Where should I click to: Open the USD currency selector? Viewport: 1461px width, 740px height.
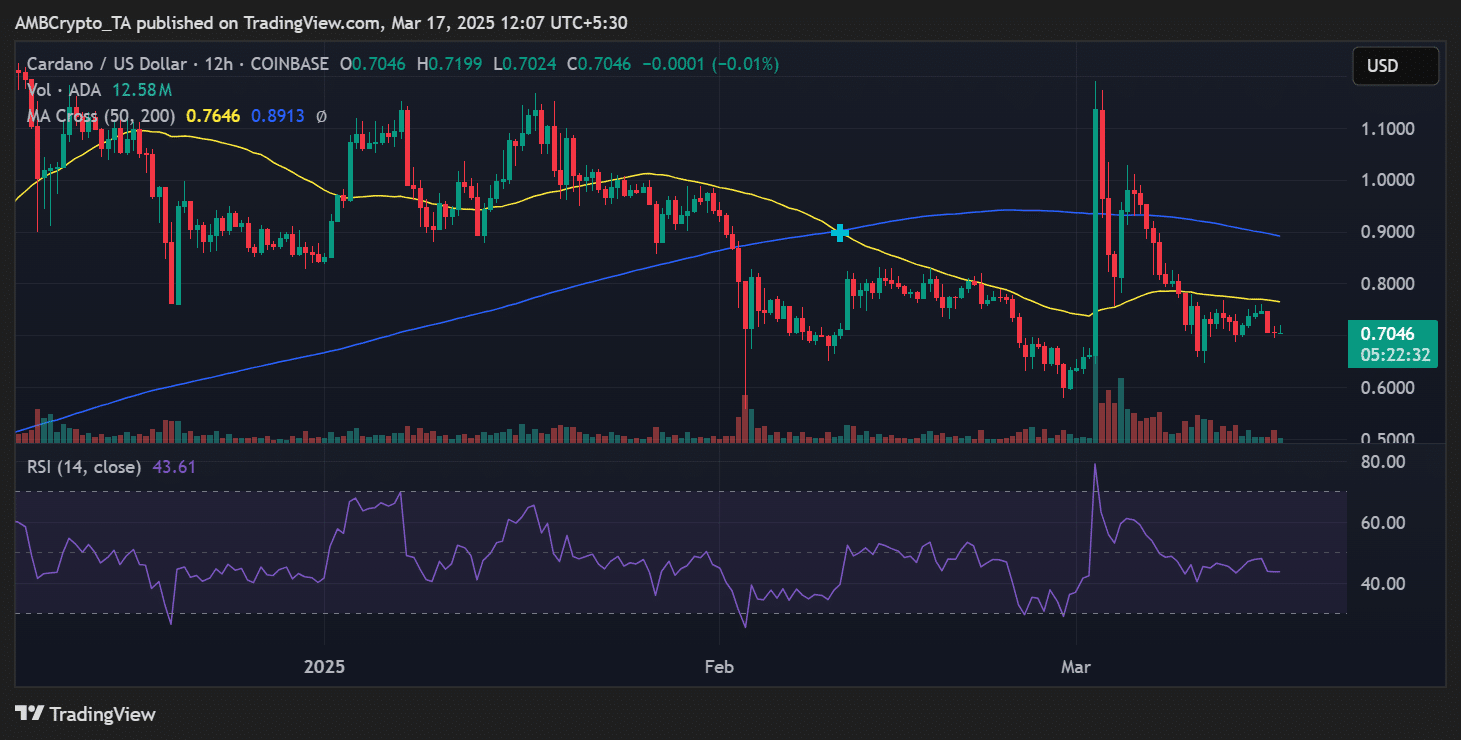coord(1395,66)
